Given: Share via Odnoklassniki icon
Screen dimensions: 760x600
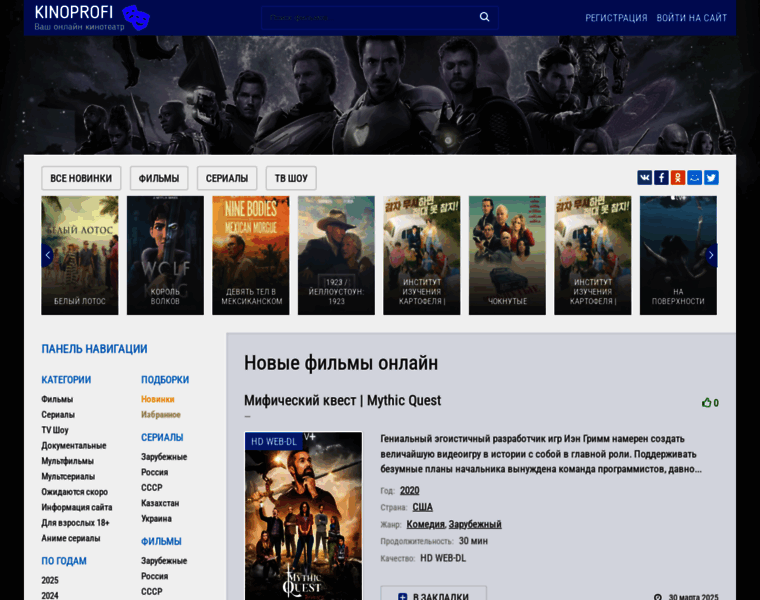Looking at the screenshot, I should (678, 178).
